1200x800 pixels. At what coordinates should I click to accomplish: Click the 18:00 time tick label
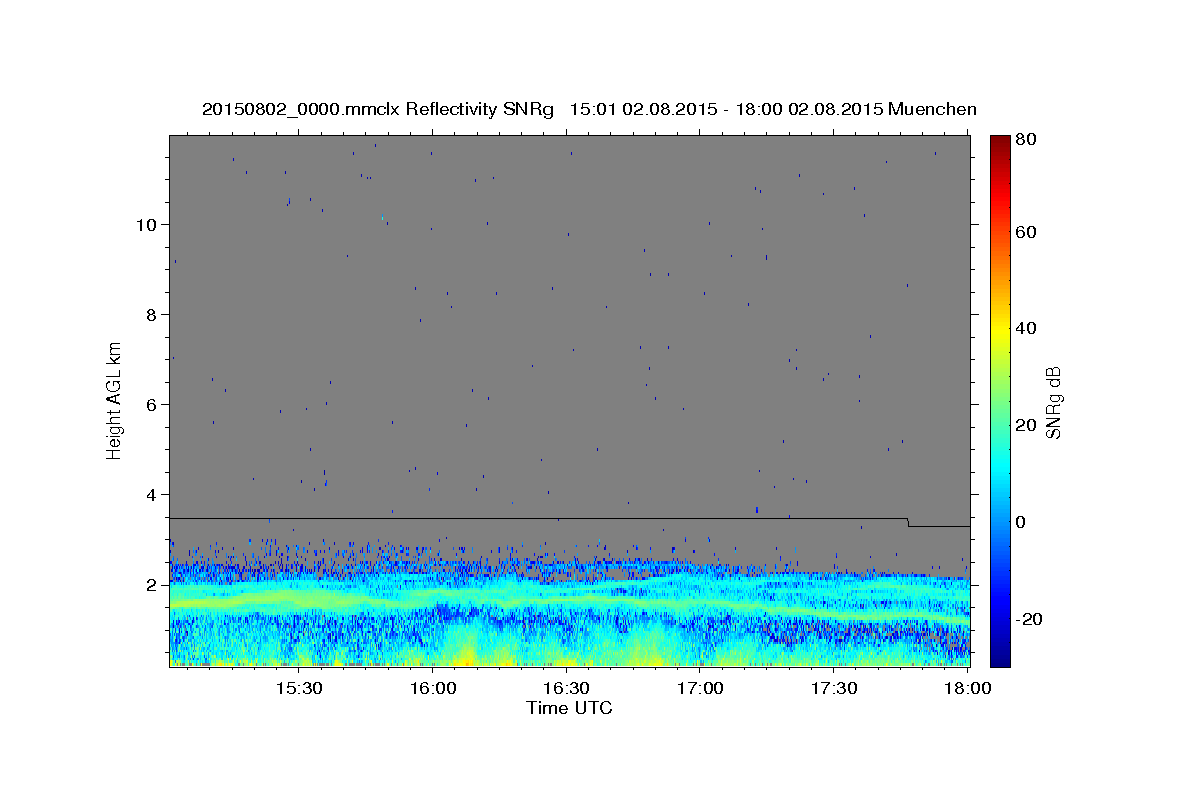968,689
